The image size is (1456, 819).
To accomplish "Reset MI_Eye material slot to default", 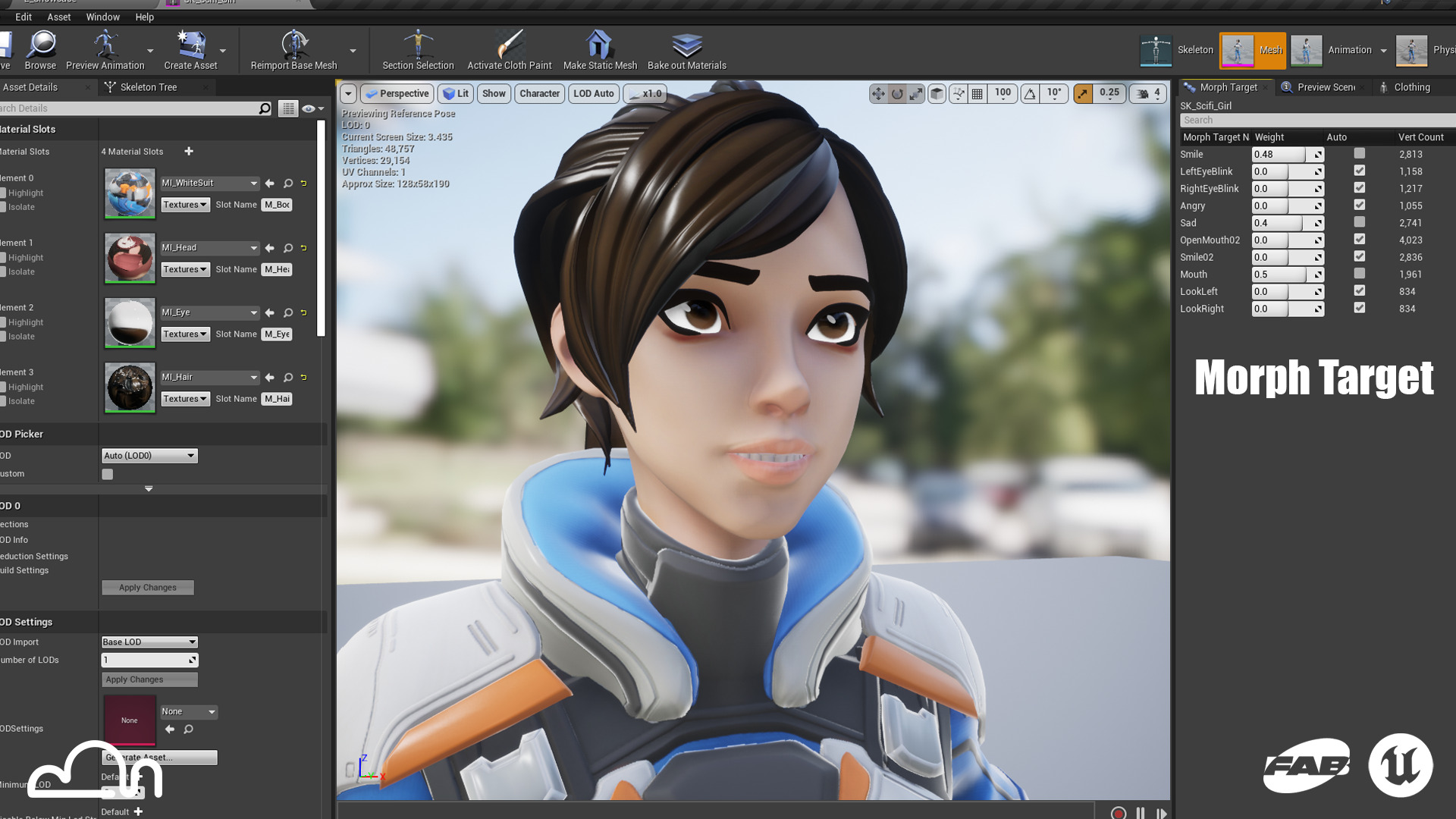I will point(304,312).
